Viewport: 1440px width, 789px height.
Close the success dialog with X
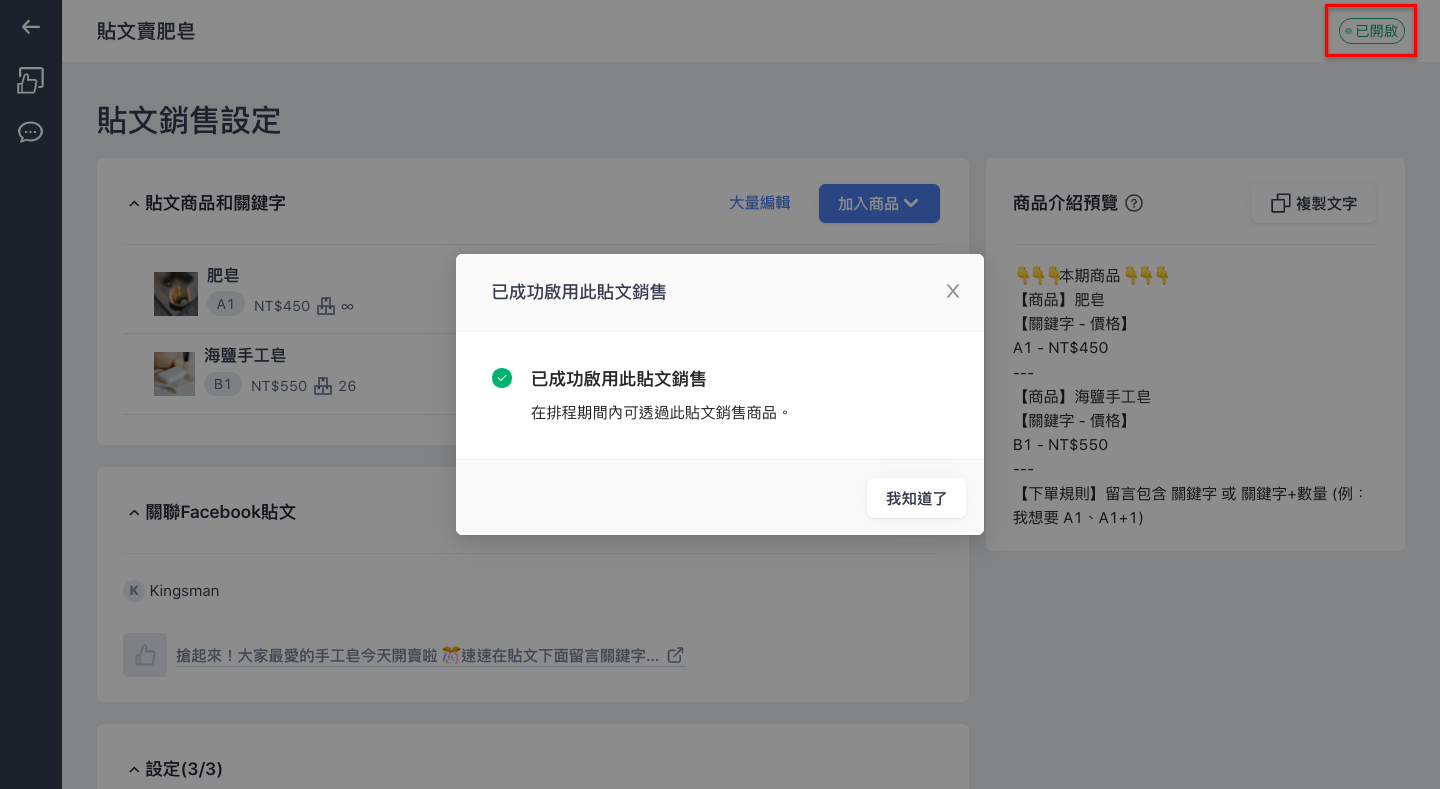pos(953,291)
